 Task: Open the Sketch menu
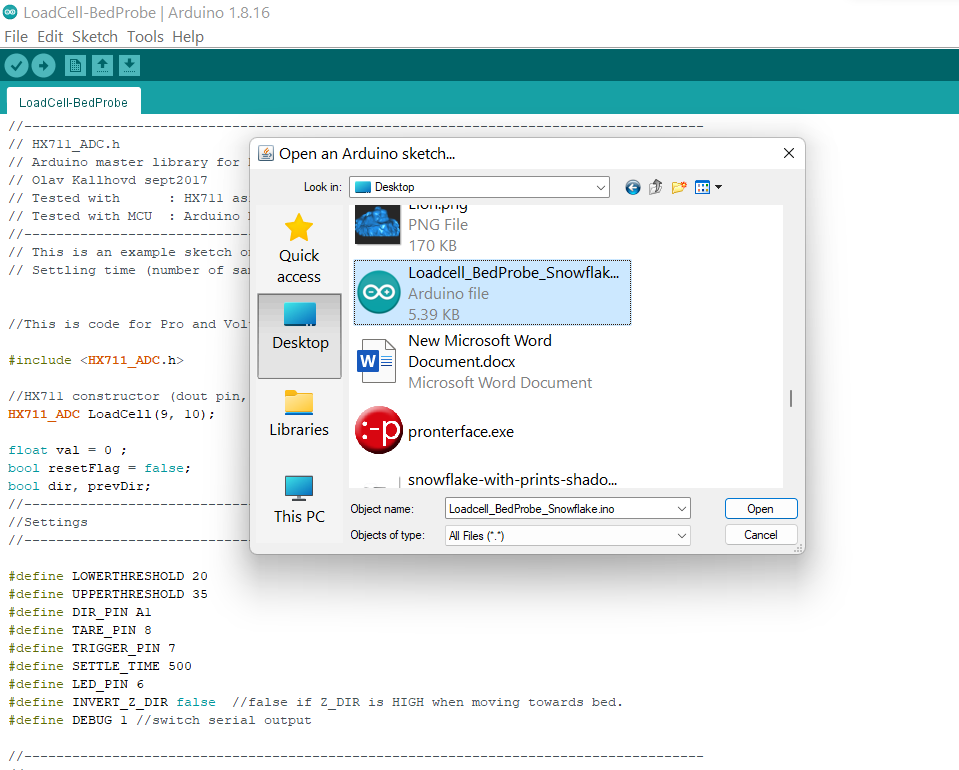pos(94,37)
